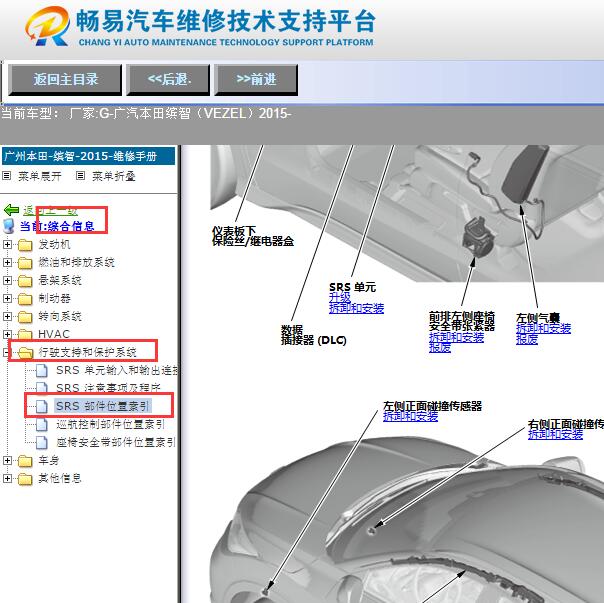The image size is (604, 603).
Task: Open 前排左侧座椅安全带张紧器 报废 link
Action: [440, 348]
